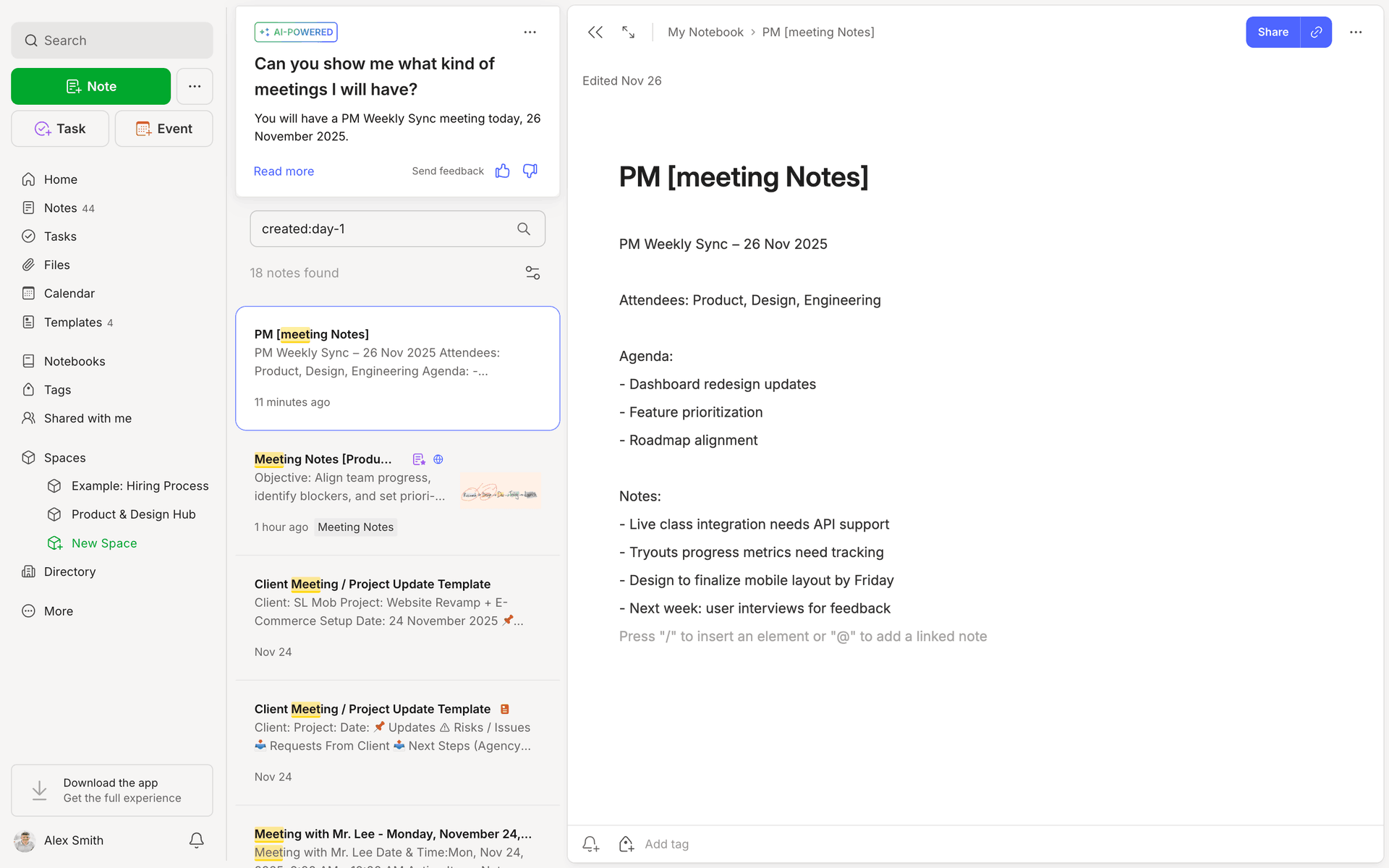Click 'Dashboard redesign updates' line

[x=718, y=384]
